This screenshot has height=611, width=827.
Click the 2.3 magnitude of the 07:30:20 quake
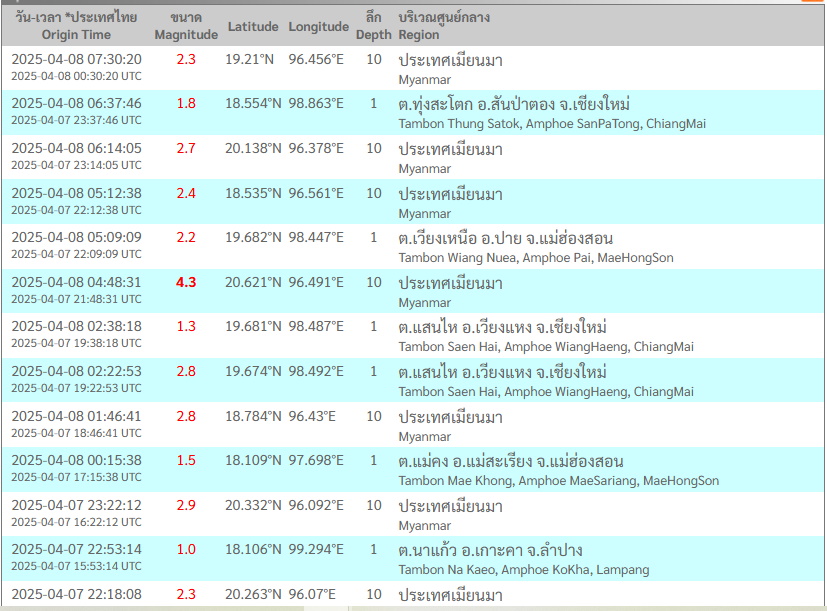coord(186,59)
